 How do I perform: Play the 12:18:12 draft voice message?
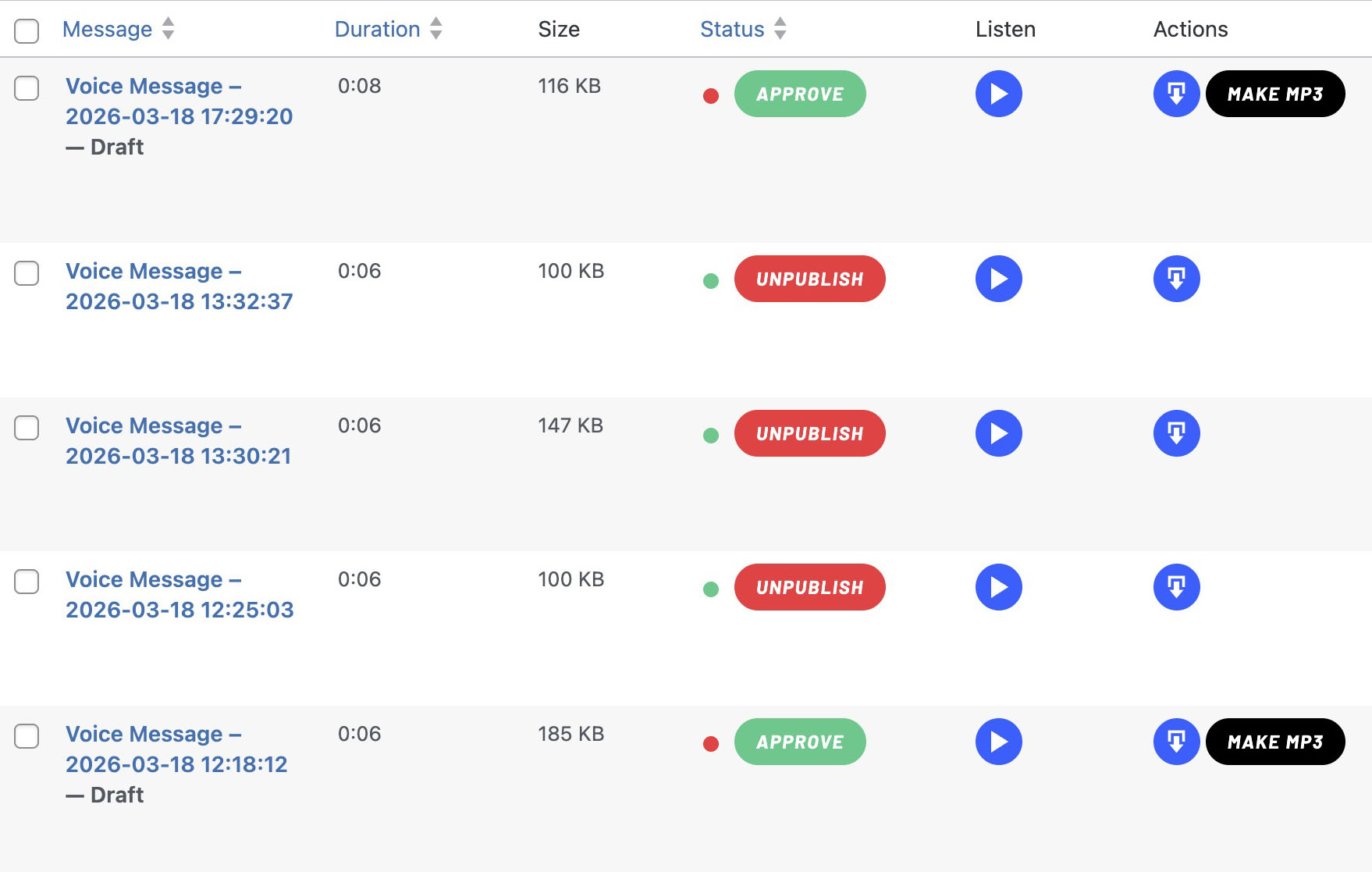(998, 742)
